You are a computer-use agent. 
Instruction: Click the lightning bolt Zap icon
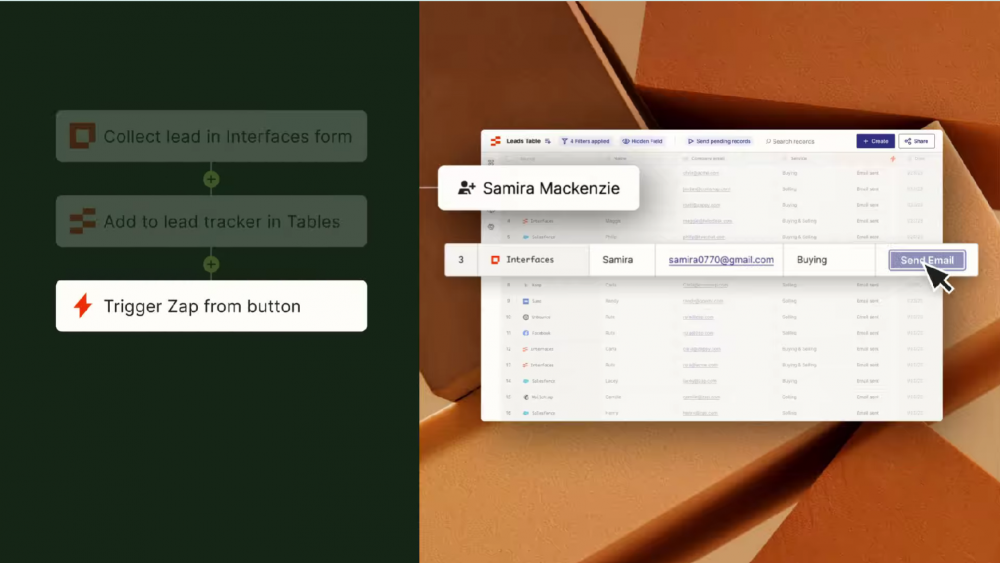click(82, 306)
